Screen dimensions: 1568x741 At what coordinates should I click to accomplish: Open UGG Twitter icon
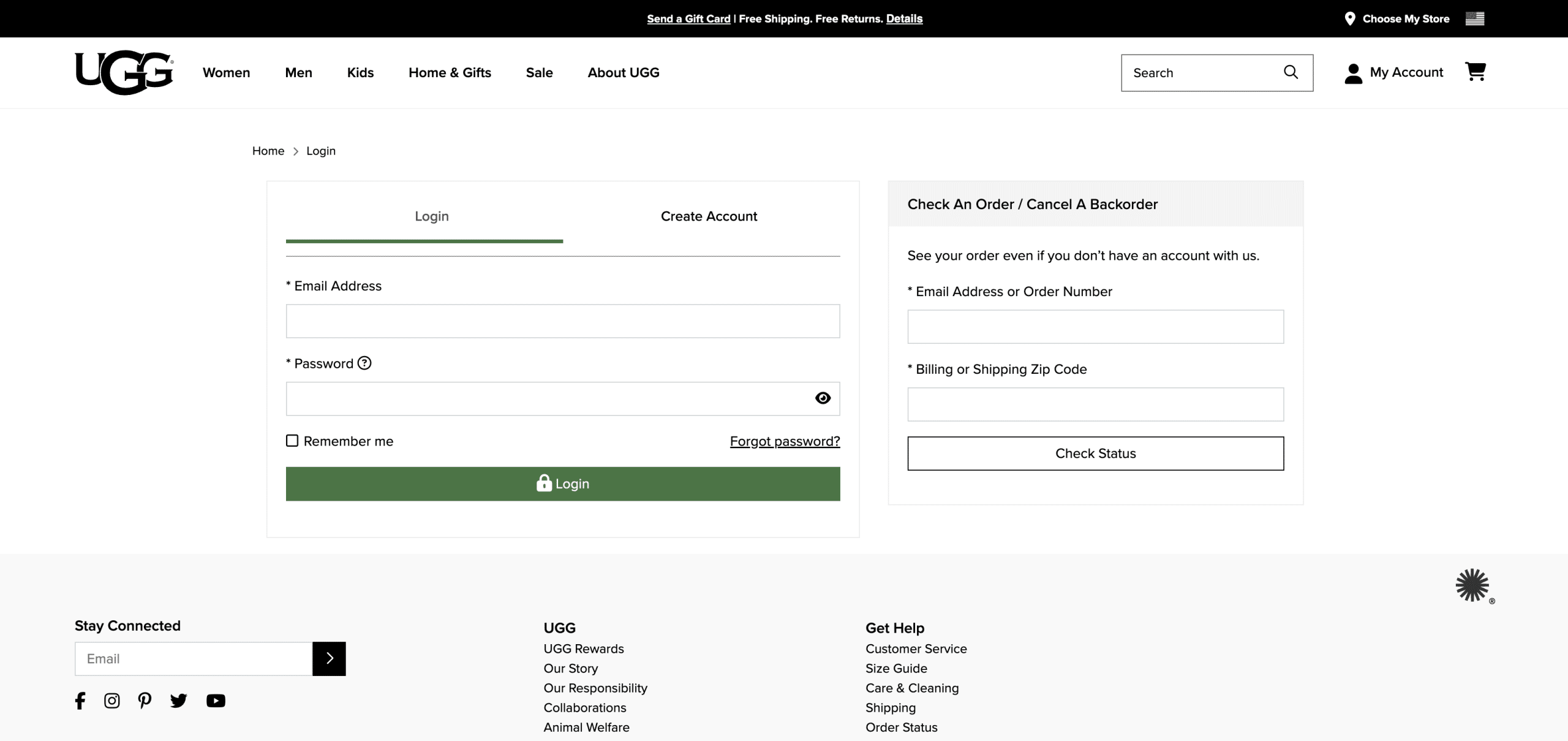tap(178, 701)
